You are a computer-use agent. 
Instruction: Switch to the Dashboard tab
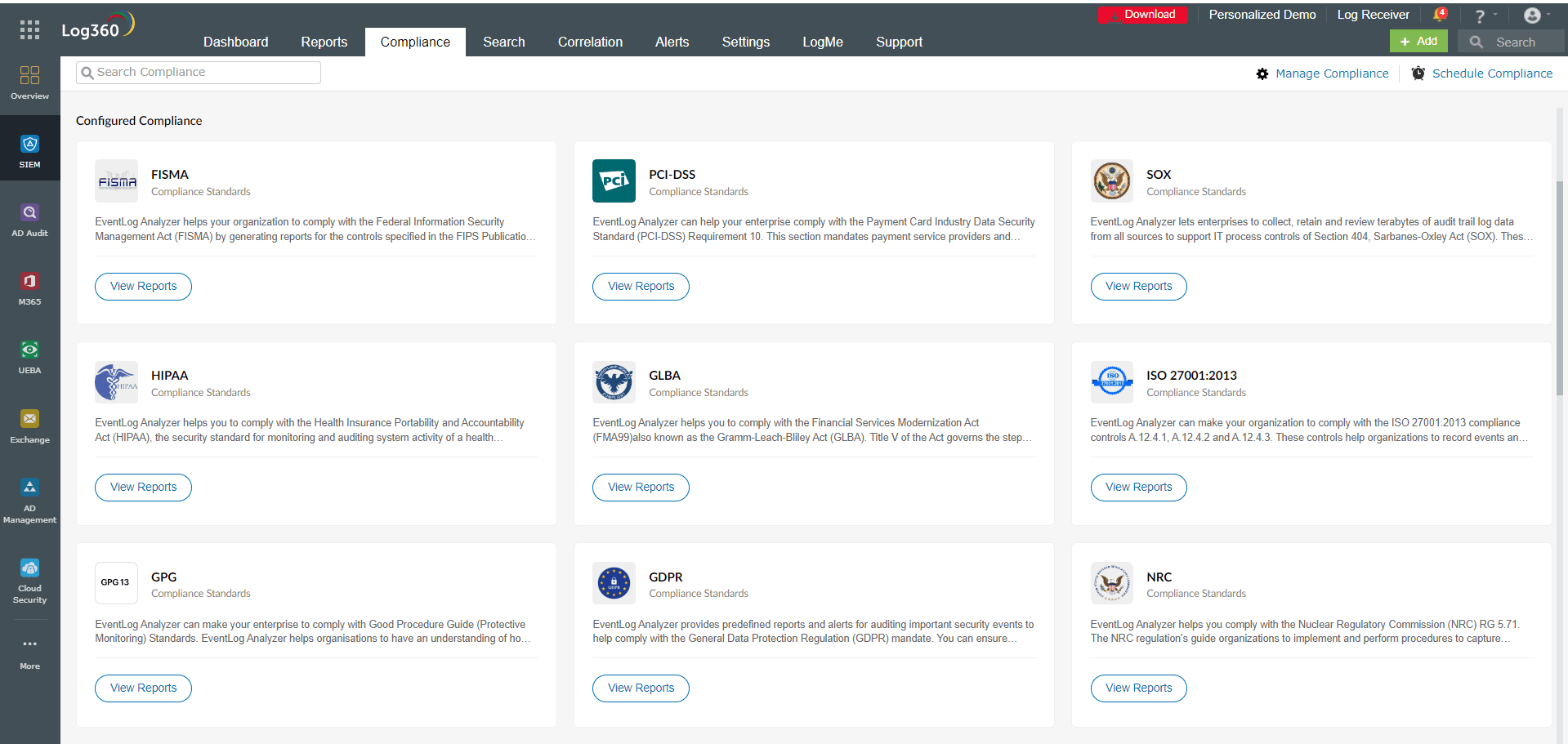pyautogui.click(x=235, y=42)
